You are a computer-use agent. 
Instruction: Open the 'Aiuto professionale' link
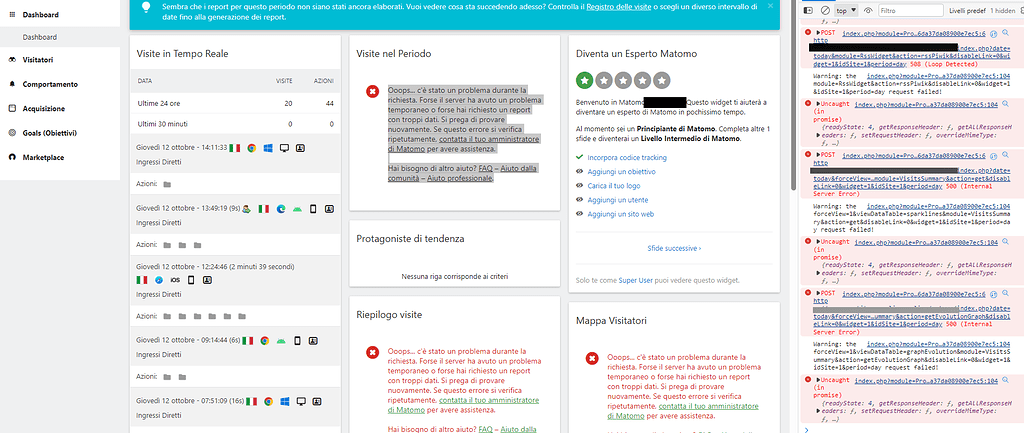[460, 178]
